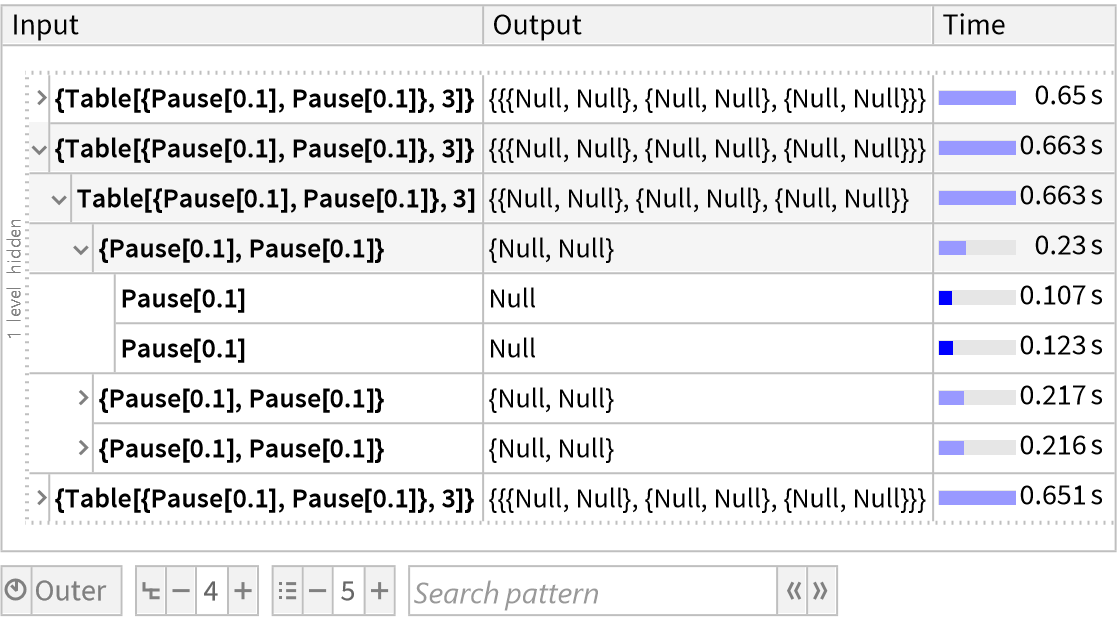Click the timing bar for 0.107 s
The width and height of the screenshot is (1118, 620).
(977, 297)
